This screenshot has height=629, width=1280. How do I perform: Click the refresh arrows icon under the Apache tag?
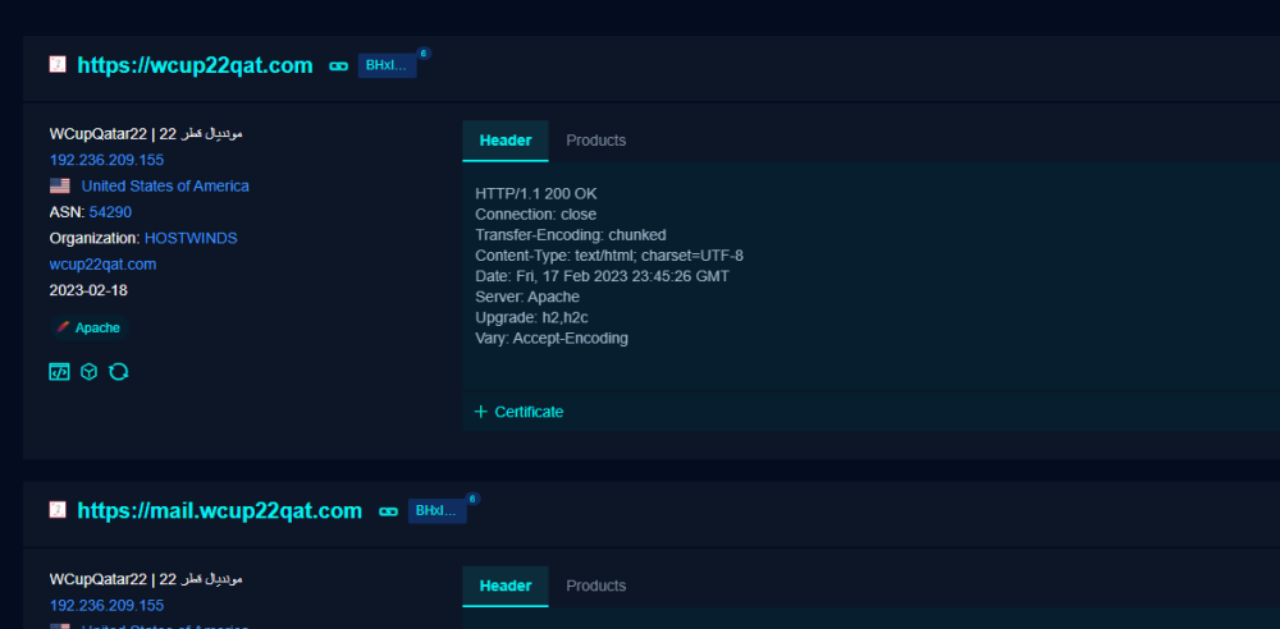pyautogui.click(x=119, y=372)
